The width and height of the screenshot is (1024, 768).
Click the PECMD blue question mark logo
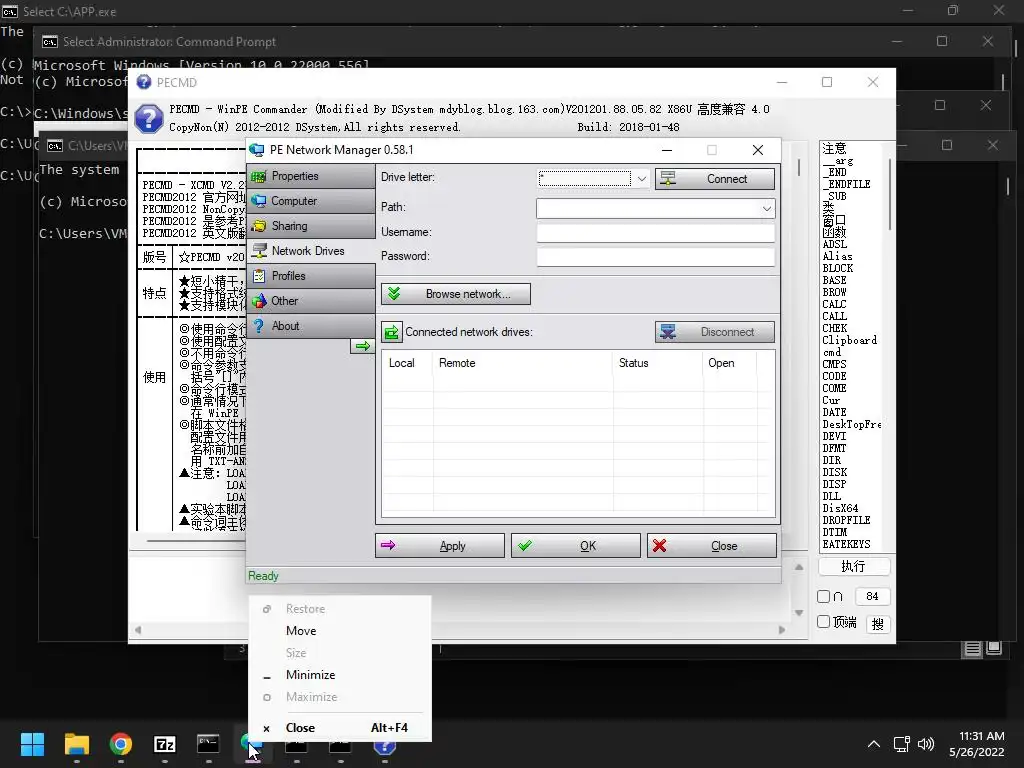[149, 119]
